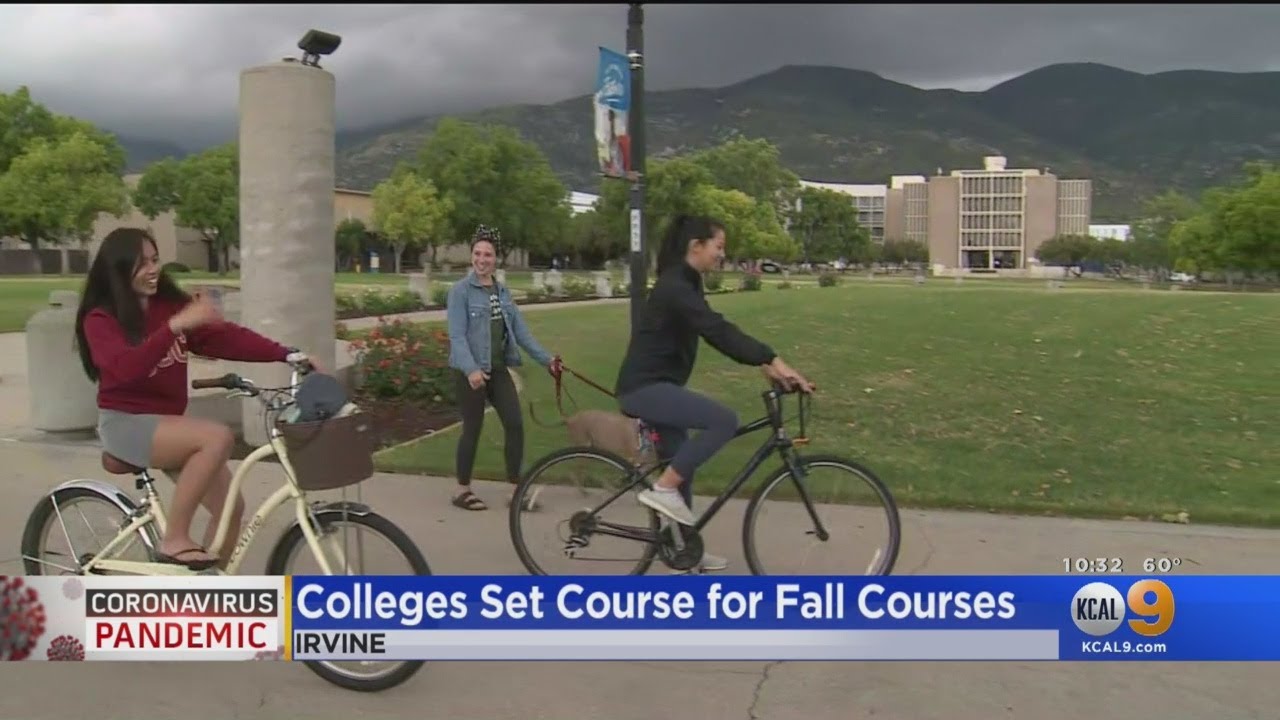Select the IRVINE location label
This screenshot has width=1280, height=720.
340,644
